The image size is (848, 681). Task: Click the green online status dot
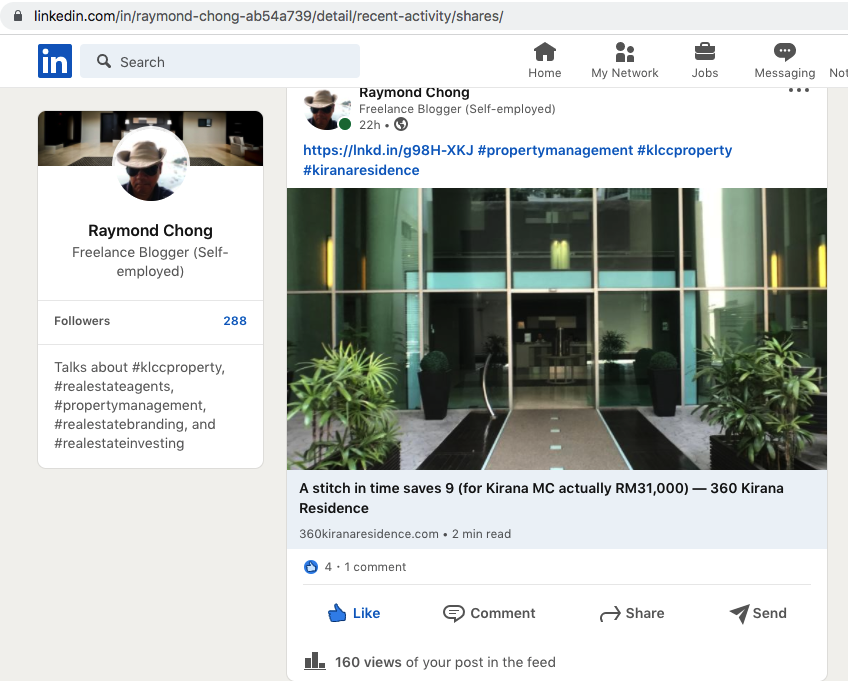344,124
